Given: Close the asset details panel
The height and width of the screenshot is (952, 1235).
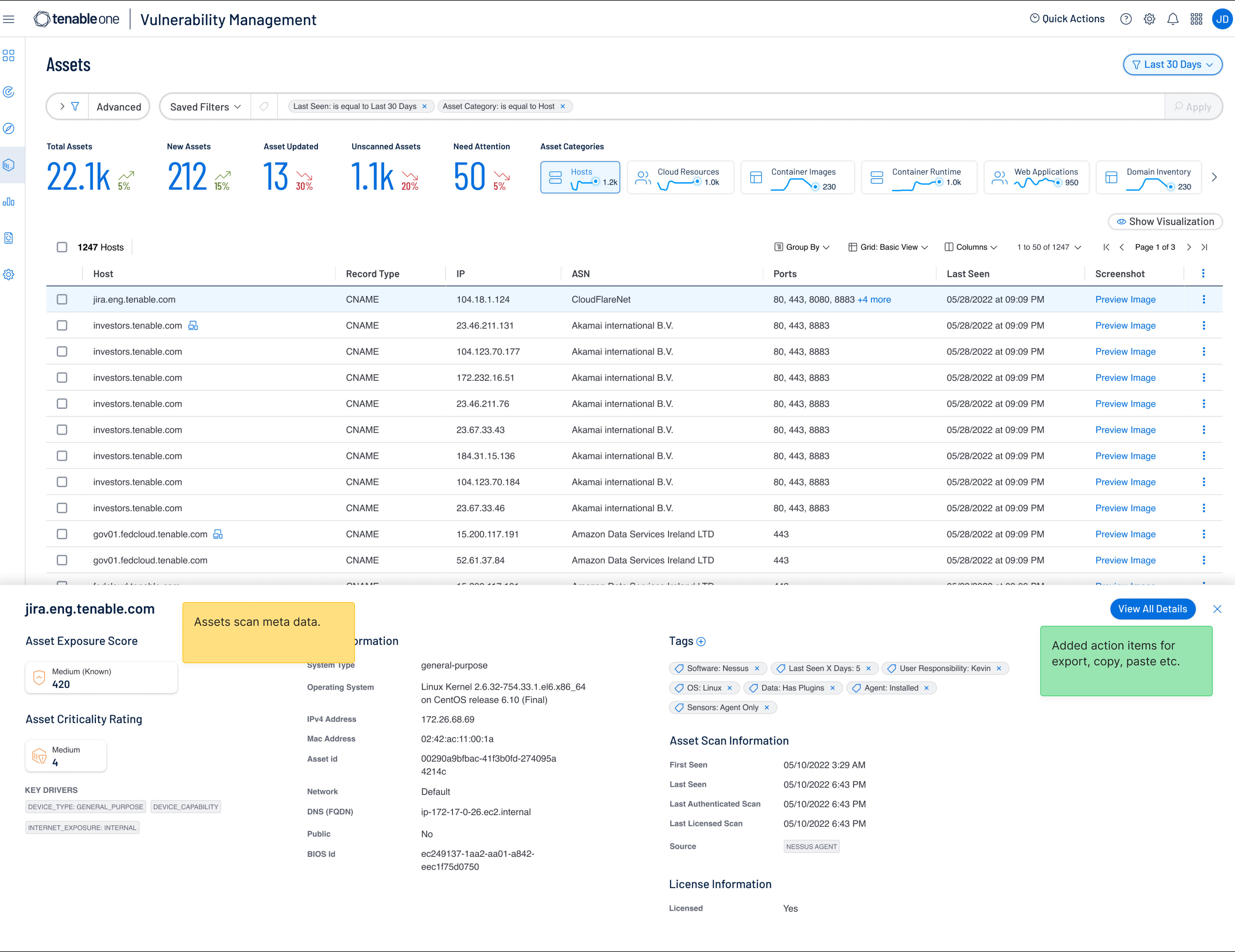Looking at the screenshot, I should tap(1217, 609).
